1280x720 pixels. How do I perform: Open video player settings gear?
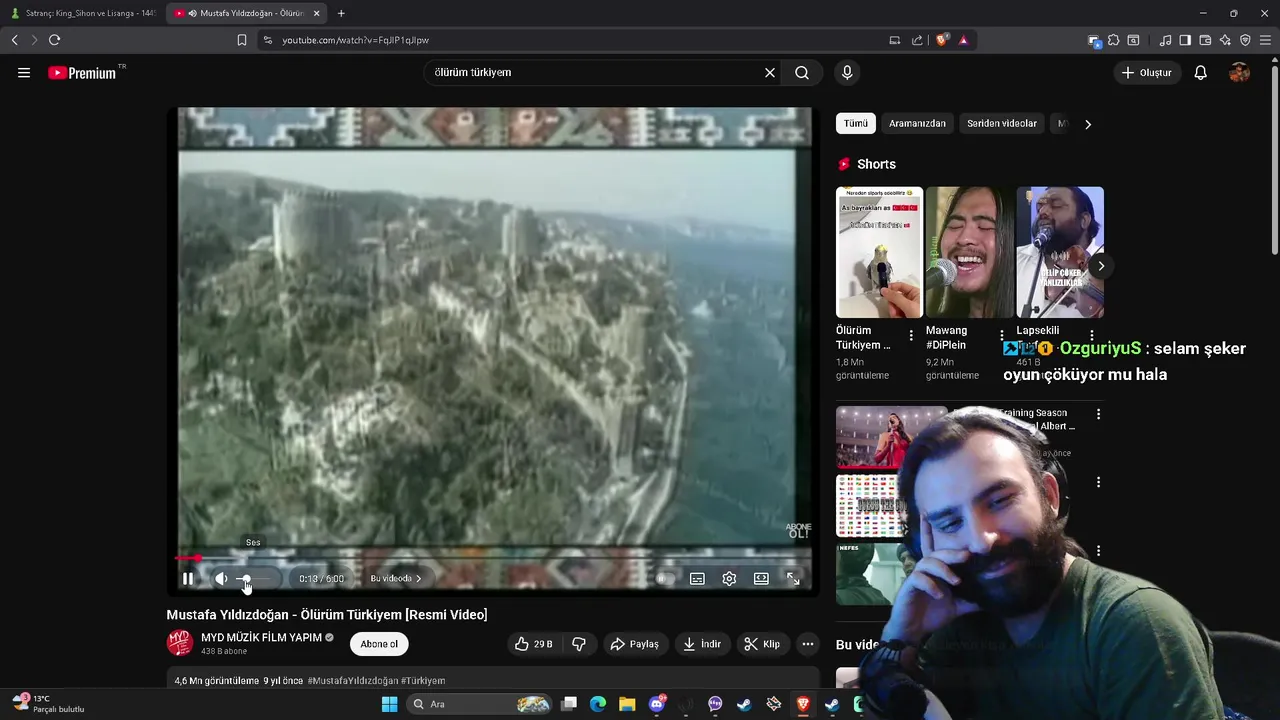click(x=729, y=578)
